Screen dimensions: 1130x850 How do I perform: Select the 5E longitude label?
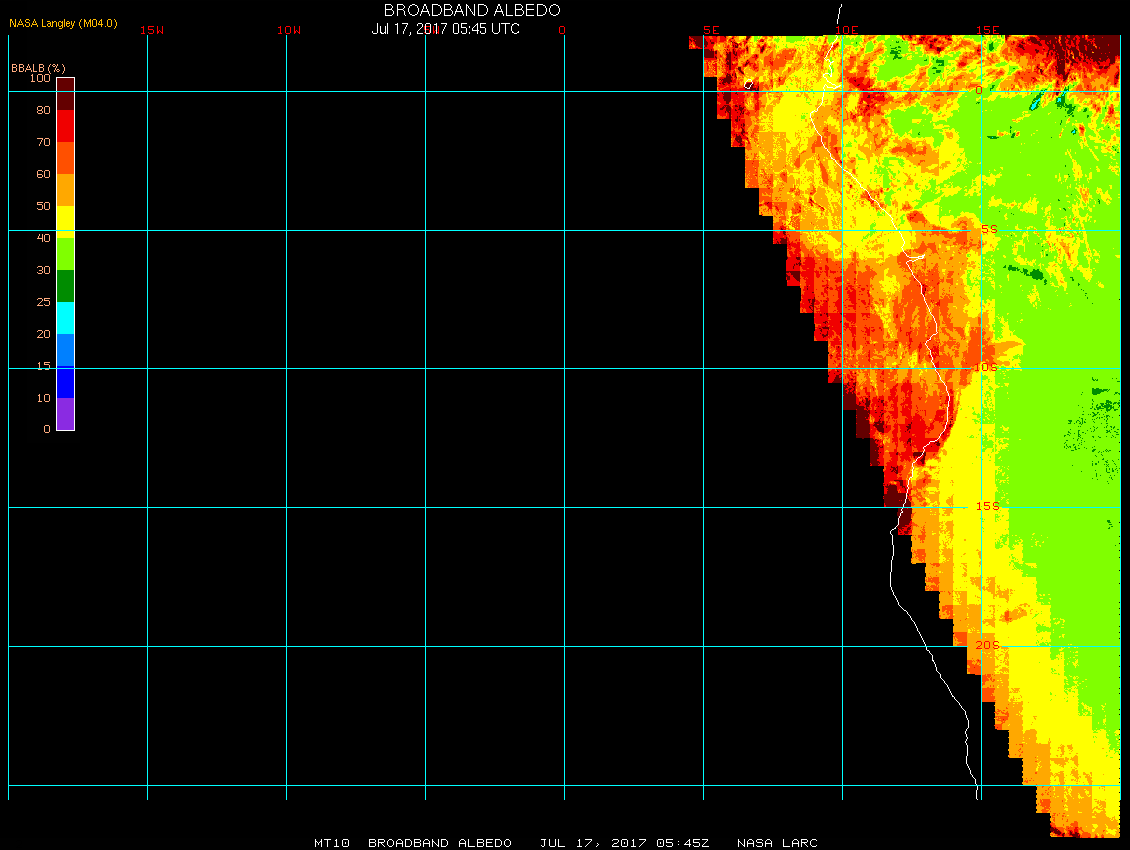[x=711, y=30]
